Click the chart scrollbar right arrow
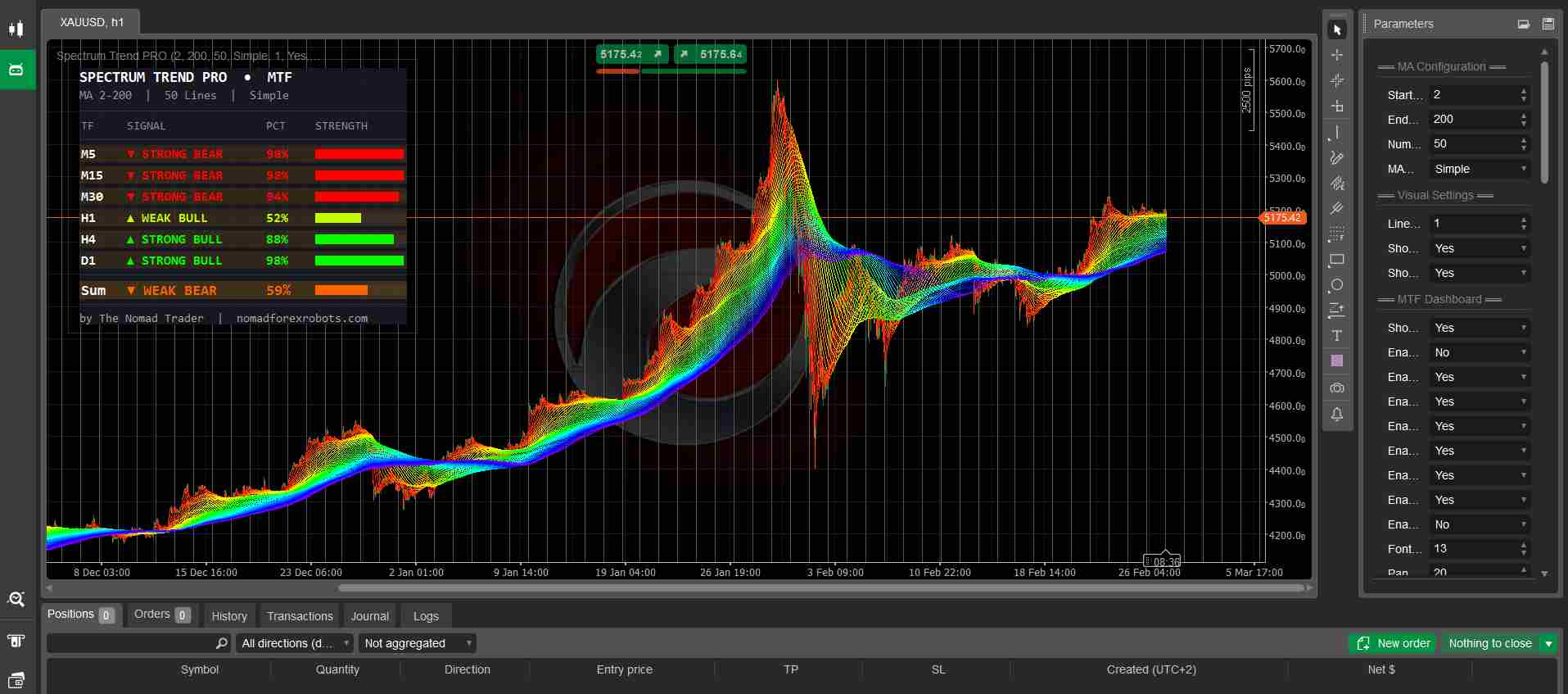Screen dimensions: 1568x694 pyautogui.click(x=1309, y=587)
